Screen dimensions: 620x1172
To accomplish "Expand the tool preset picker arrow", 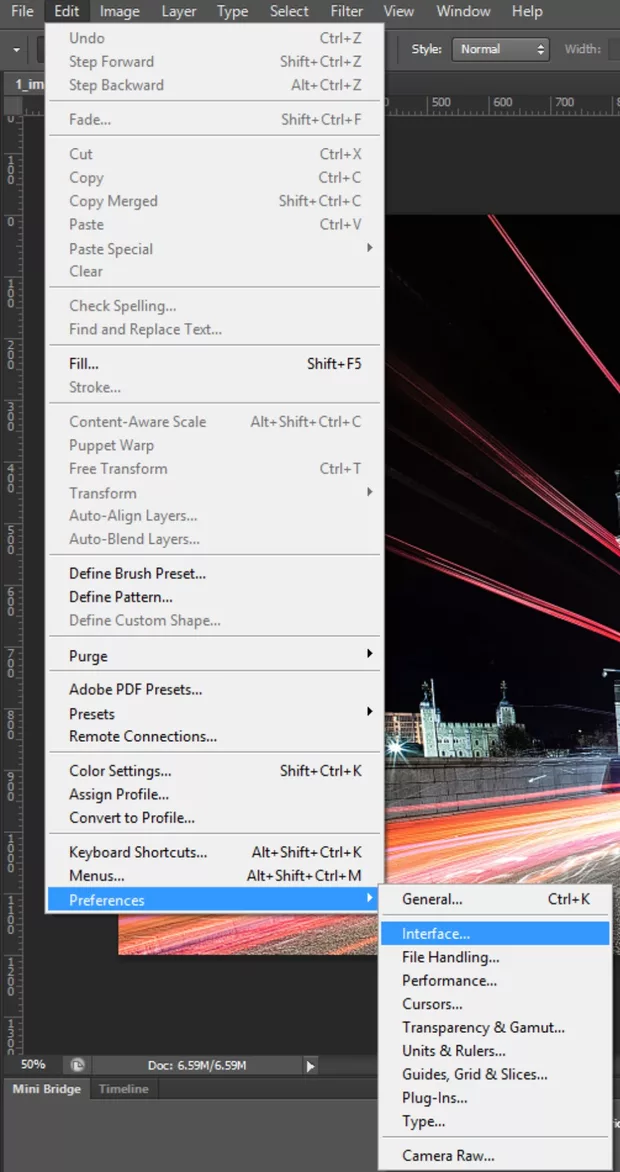I will click(18, 49).
